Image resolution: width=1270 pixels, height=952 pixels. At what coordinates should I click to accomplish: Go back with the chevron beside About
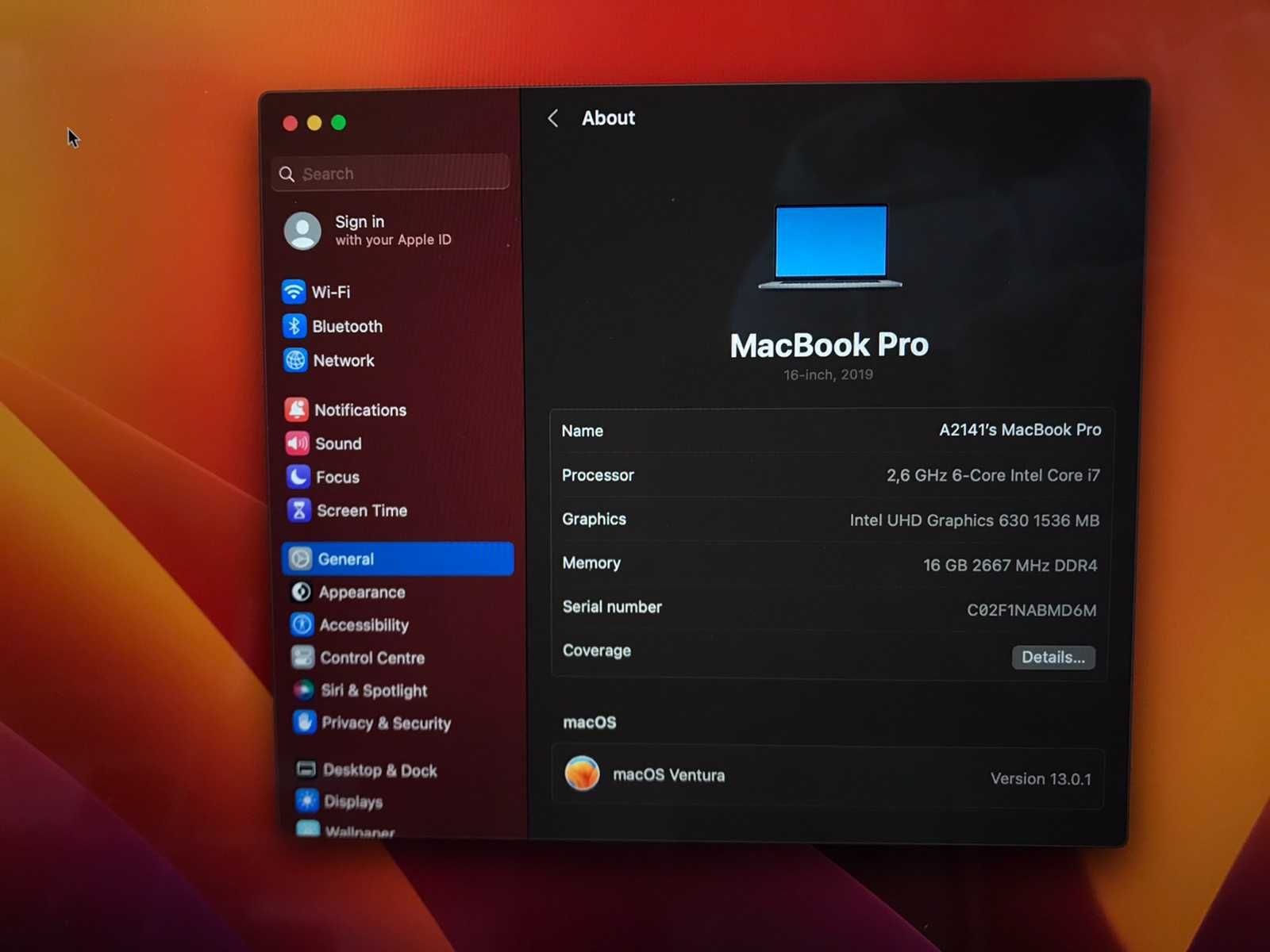[553, 118]
